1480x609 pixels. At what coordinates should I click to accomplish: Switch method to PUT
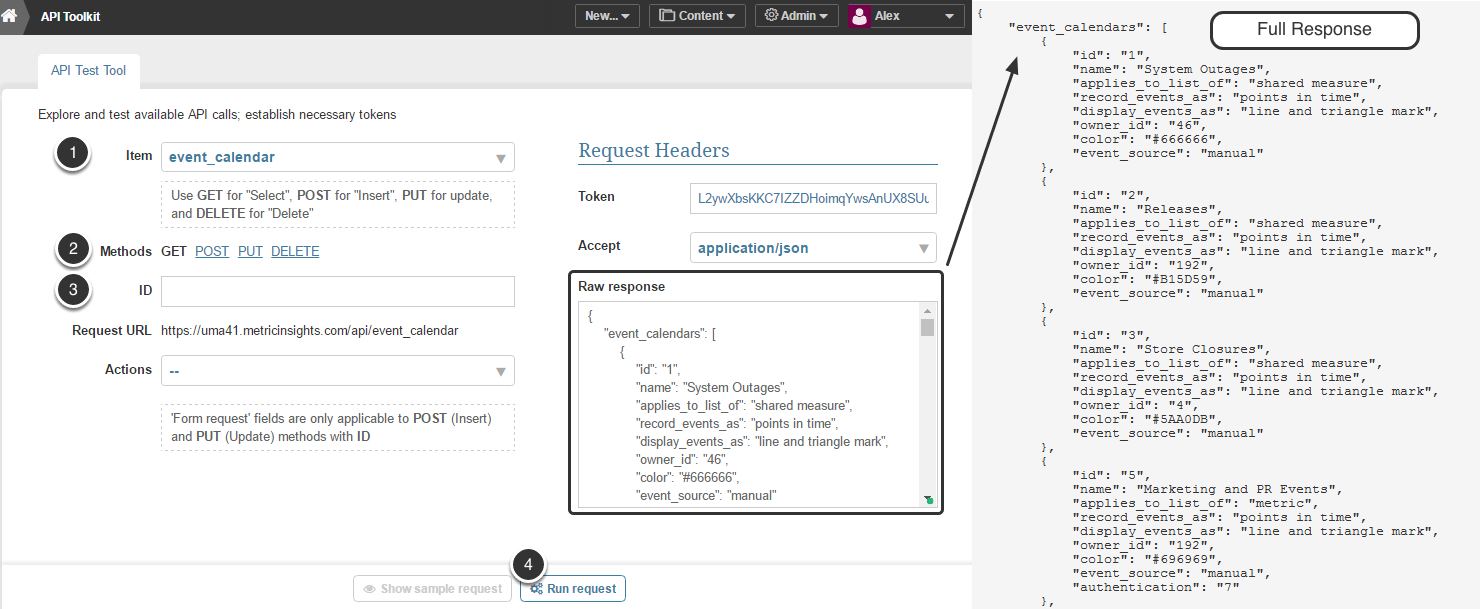point(250,252)
